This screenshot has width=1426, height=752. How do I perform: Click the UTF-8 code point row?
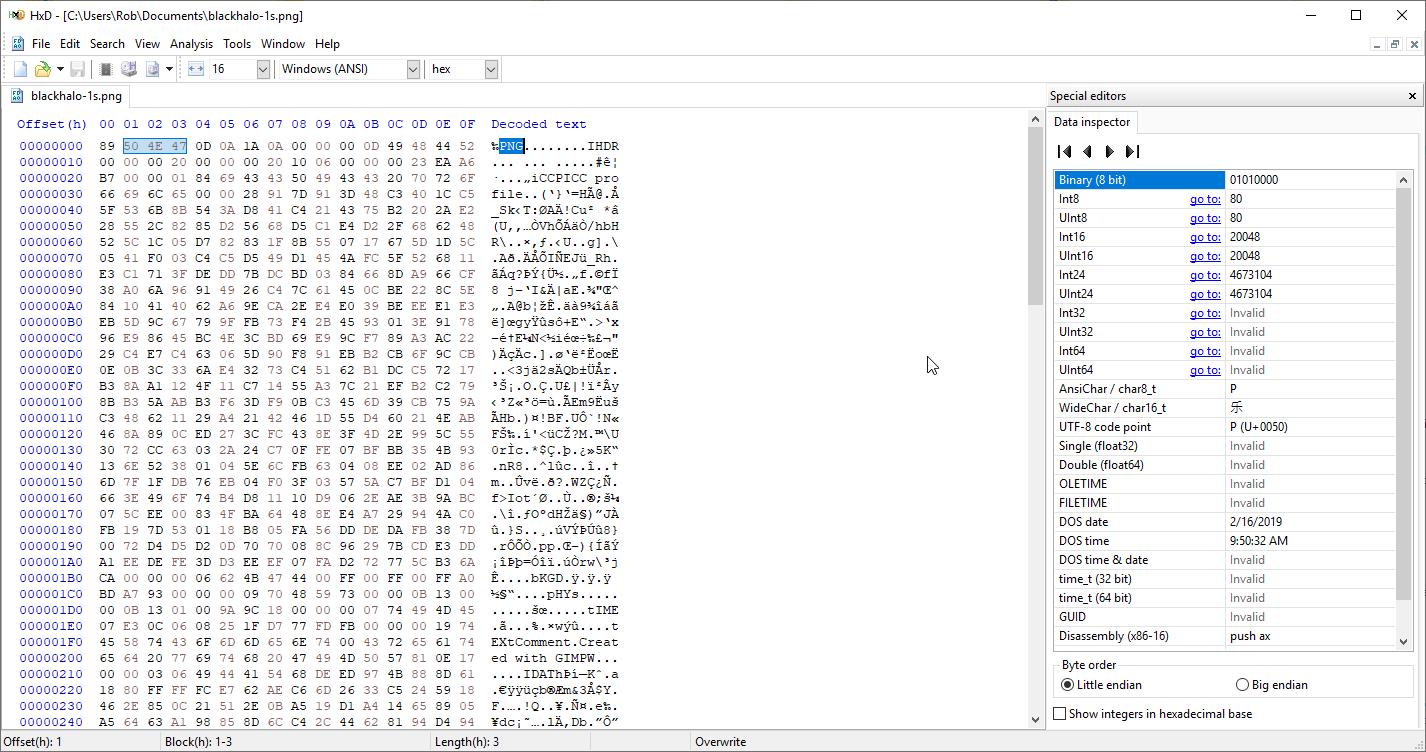pos(1225,427)
